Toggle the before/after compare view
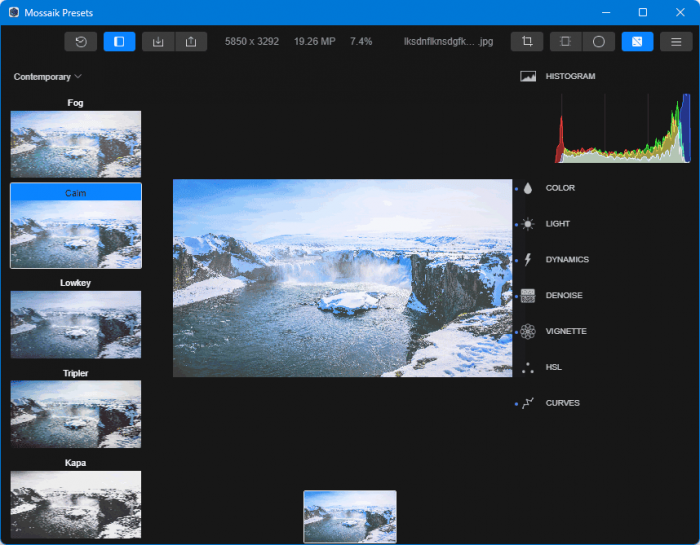Screen dimensions: 700x545 tap(119, 41)
